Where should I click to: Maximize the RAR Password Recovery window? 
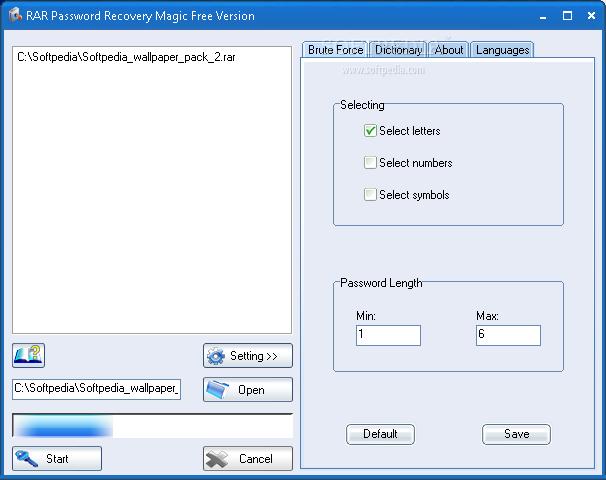tap(567, 16)
